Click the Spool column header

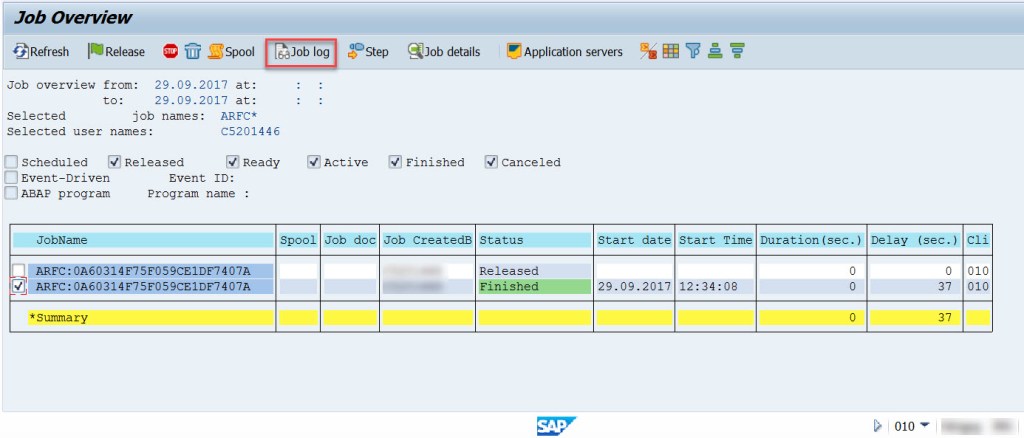pyautogui.click(x=298, y=240)
